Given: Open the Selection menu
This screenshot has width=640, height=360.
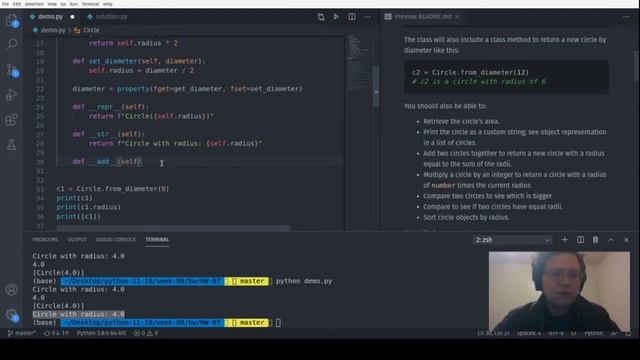Looking at the screenshot, I should [34, 4].
